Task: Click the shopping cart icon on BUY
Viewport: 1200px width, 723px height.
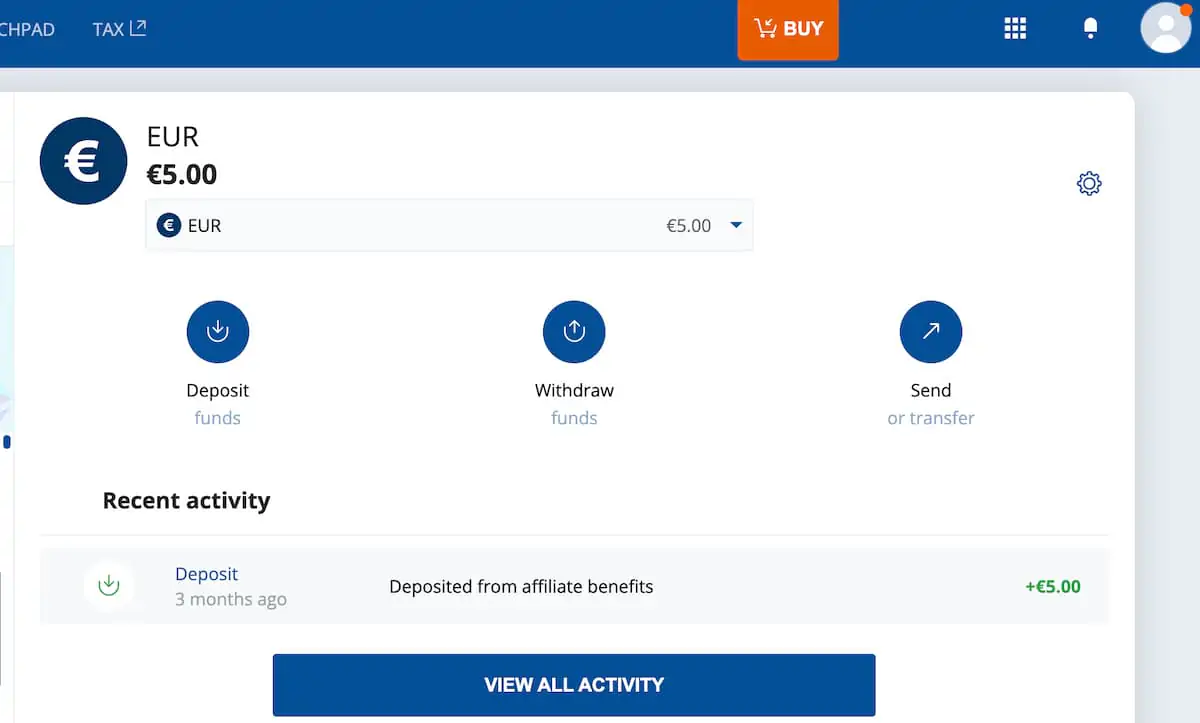Action: tap(766, 28)
